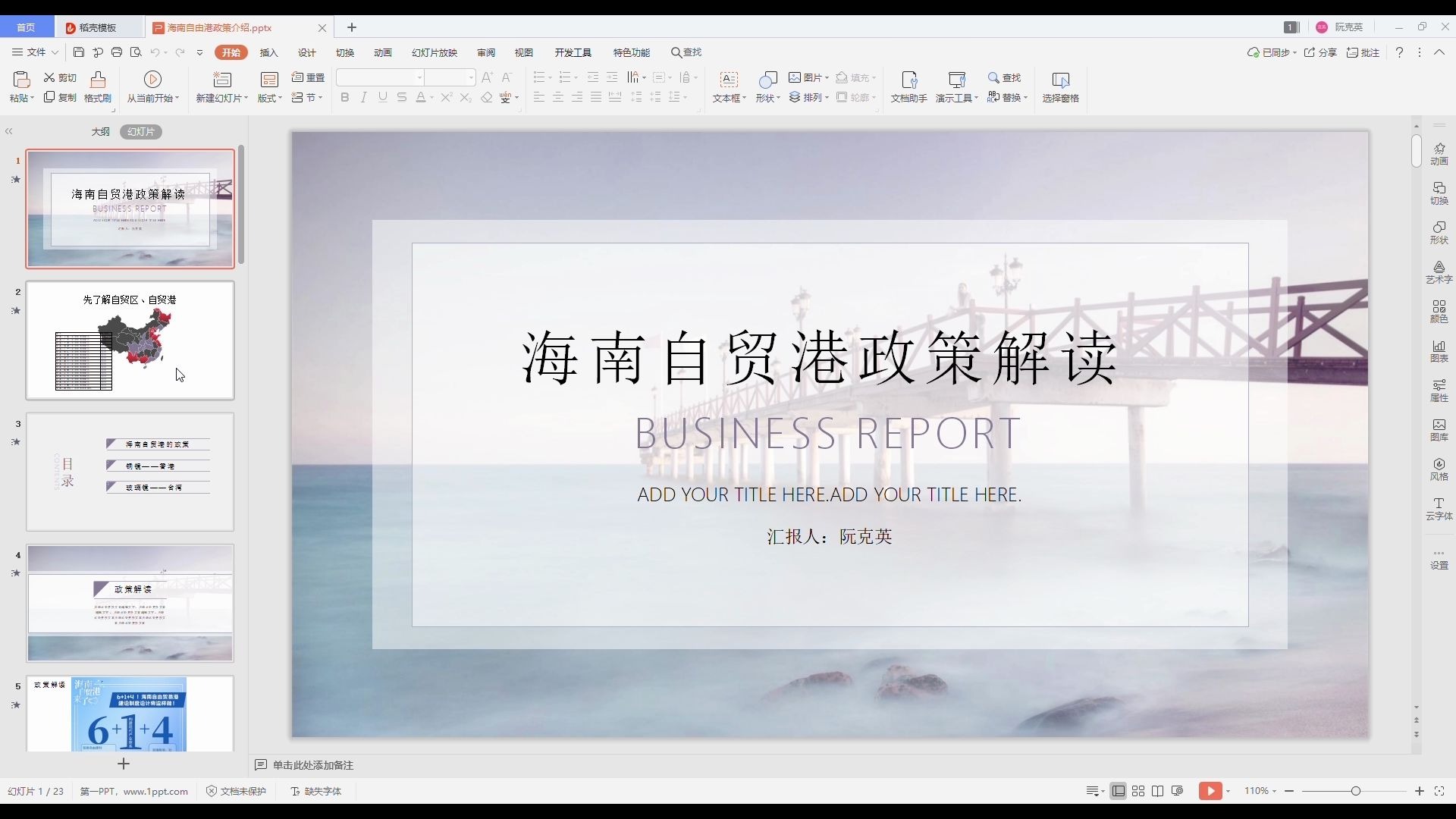Click the Comment (批注) button
Image resolution: width=1456 pixels, height=819 pixels.
point(1363,52)
